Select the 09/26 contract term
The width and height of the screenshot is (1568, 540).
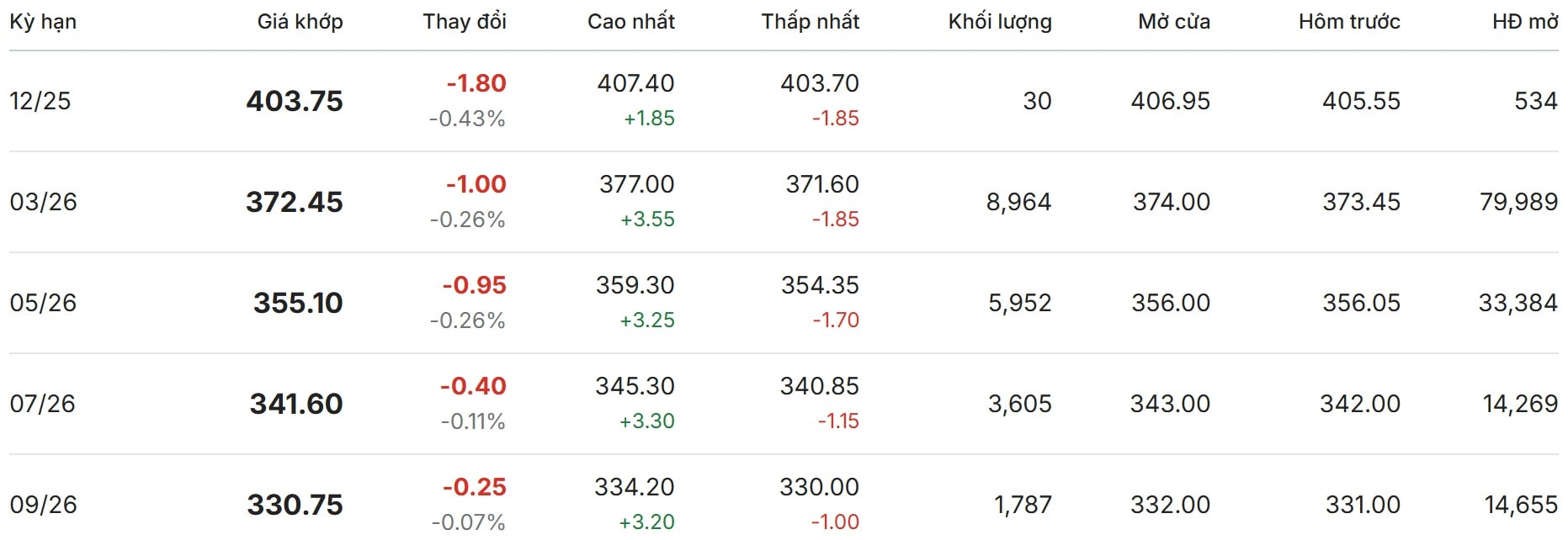tap(43, 505)
